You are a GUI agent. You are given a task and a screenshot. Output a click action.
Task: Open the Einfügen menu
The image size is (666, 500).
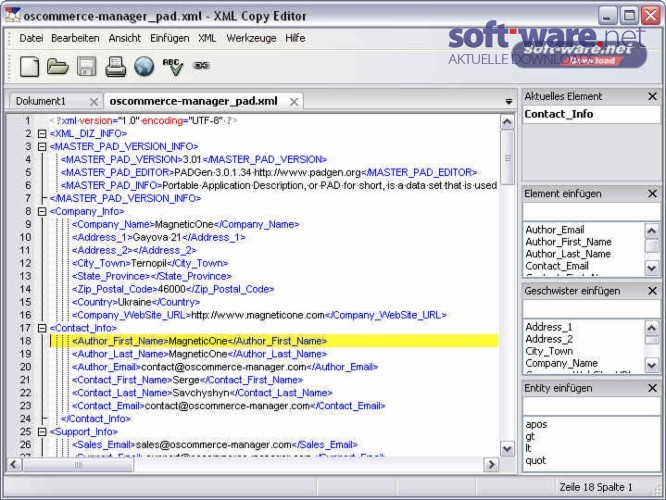click(169, 38)
